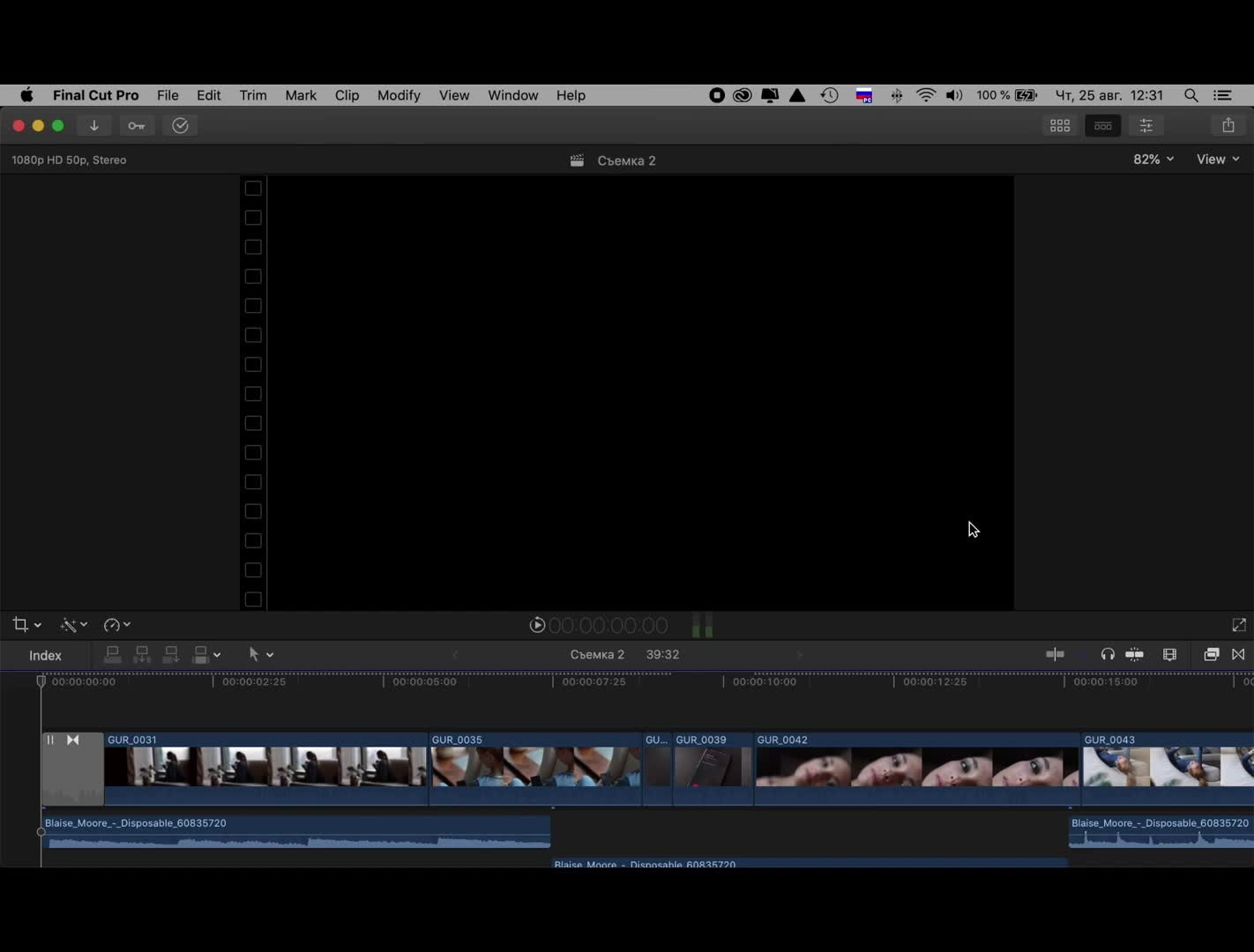The image size is (1254, 952).
Task: Toggle the inspector panel sliders button
Action: coord(1146,126)
